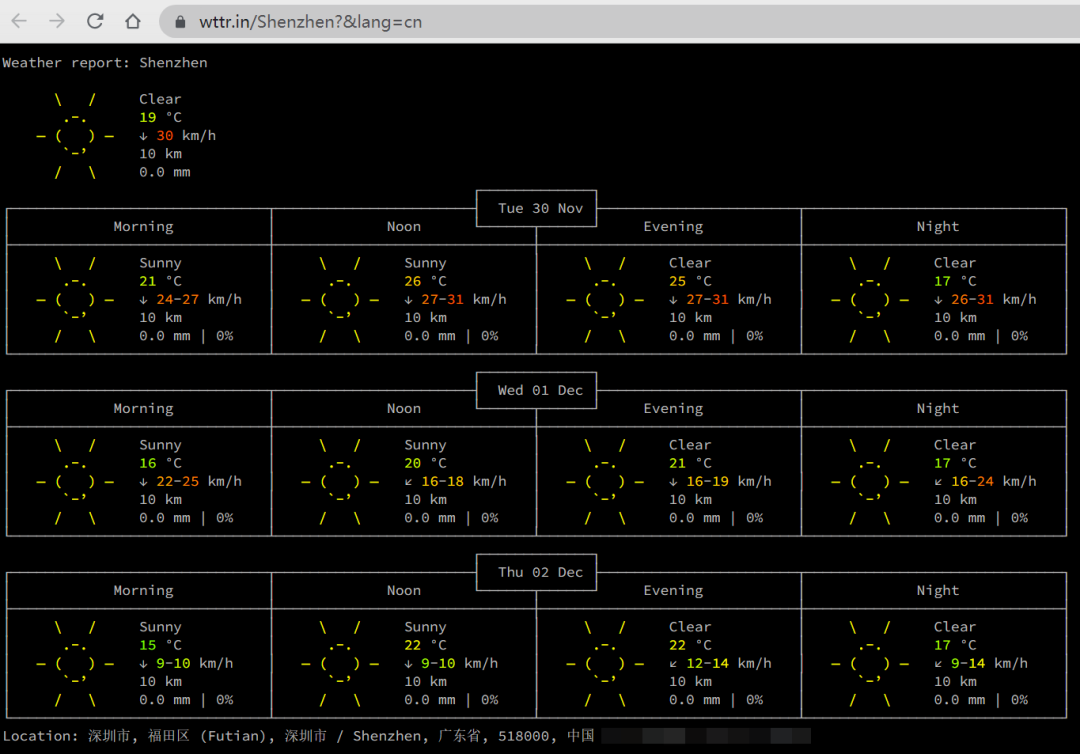This screenshot has width=1080, height=754.
Task: Click the Morning header under Thu 02 Dec
Action: click(143, 590)
